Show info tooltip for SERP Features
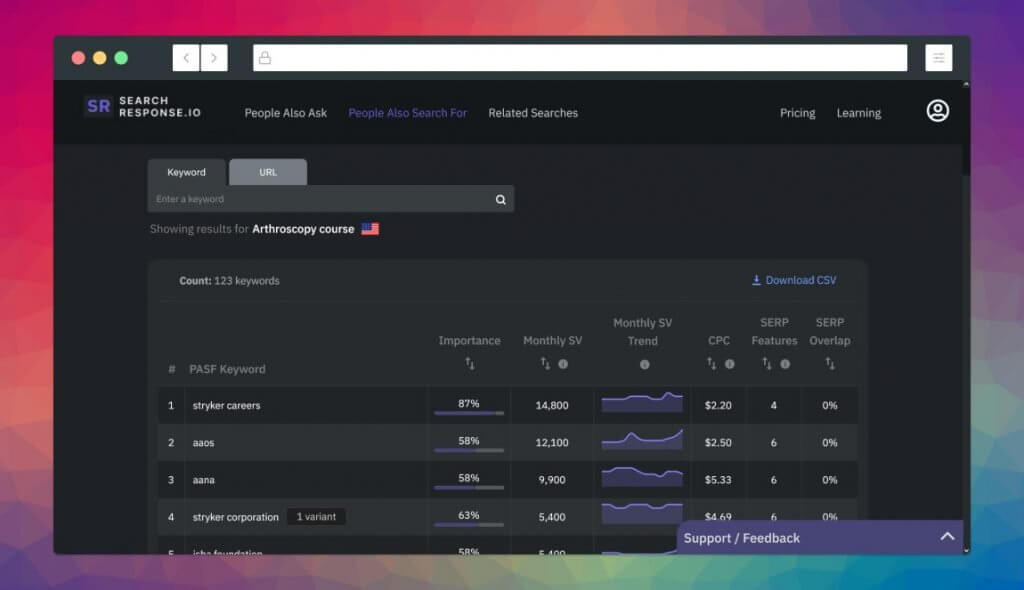The image size is (1024, 590). (785, 364)
